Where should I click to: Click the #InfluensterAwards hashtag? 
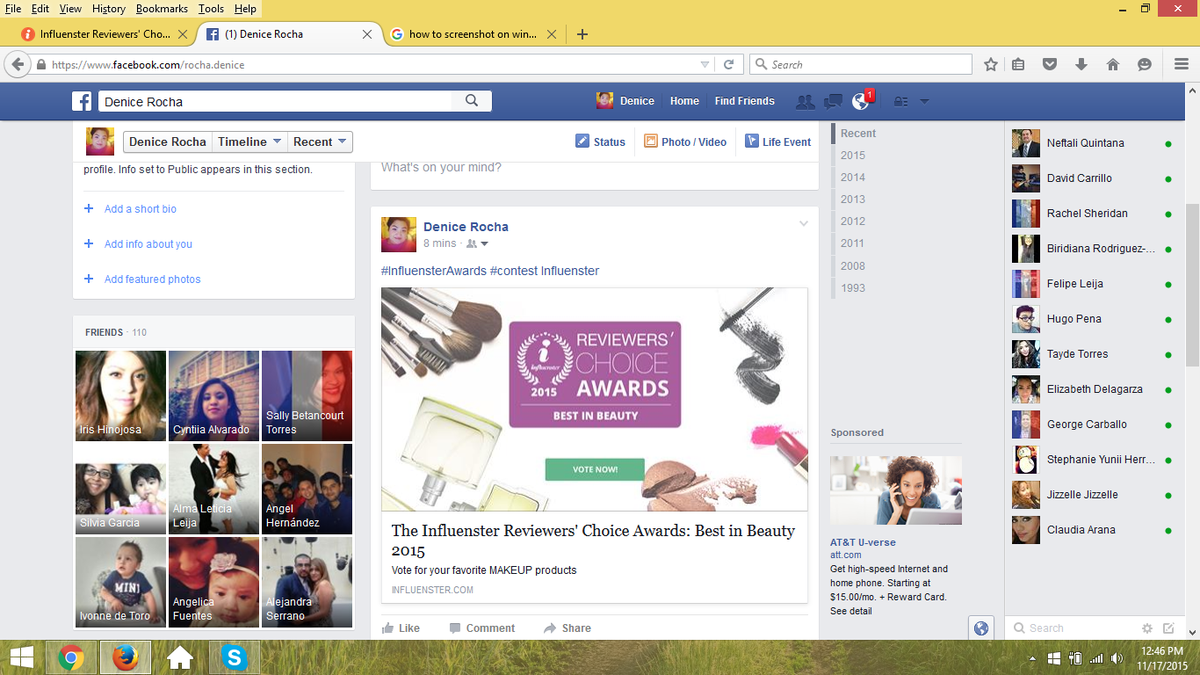pos(434,271)
